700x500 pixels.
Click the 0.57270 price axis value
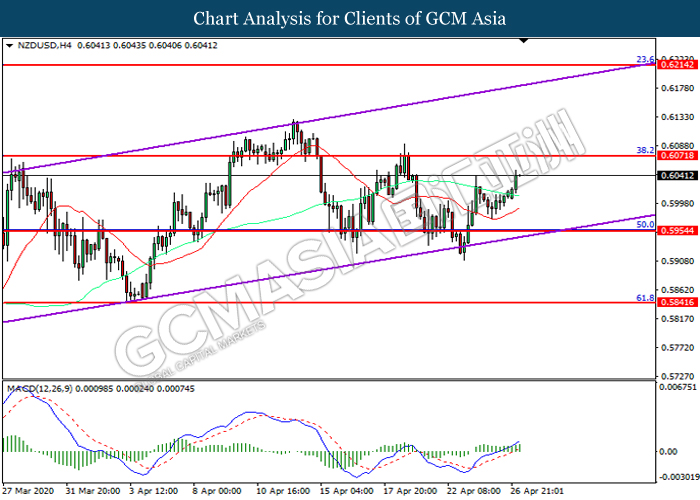(x=677, y=376)
